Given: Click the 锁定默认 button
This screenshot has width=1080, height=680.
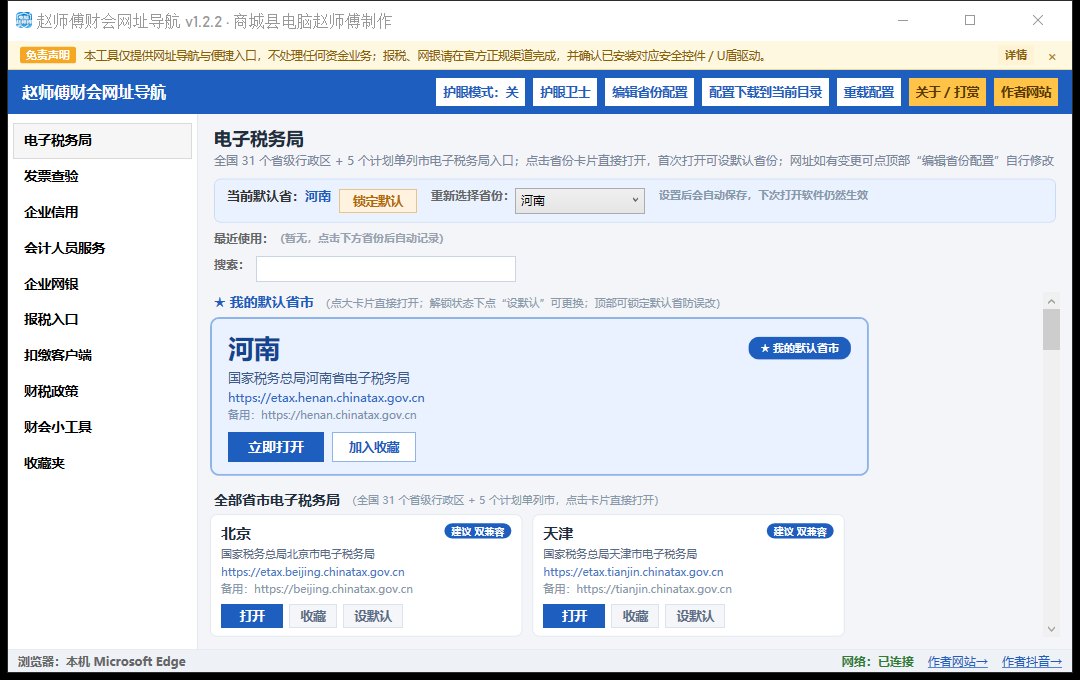Looking at the screenshot, I should [x=377, y=200].
